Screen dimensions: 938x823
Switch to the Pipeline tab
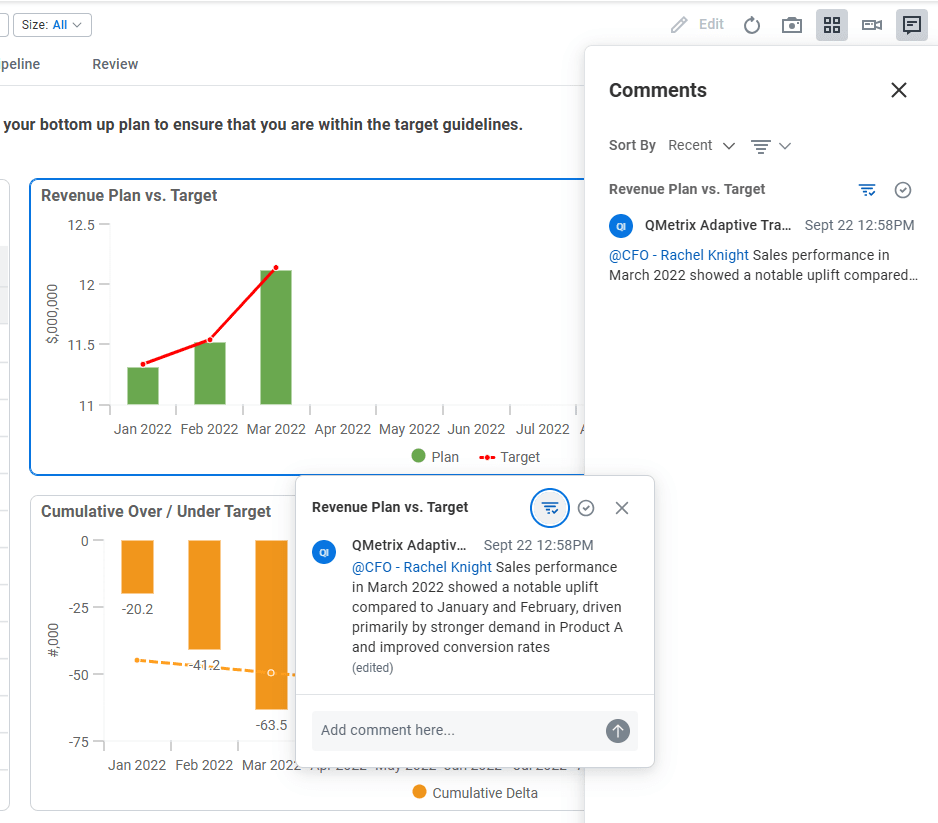(18, 64)
